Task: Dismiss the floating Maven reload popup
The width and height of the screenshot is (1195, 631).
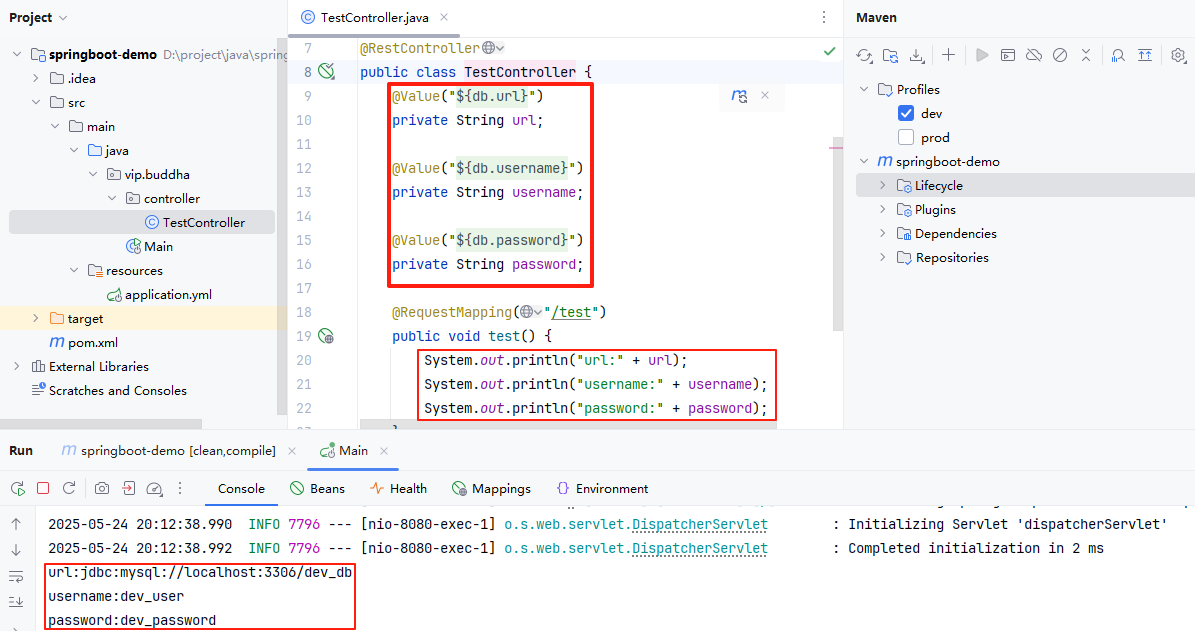Action: (x=765, y=95)
